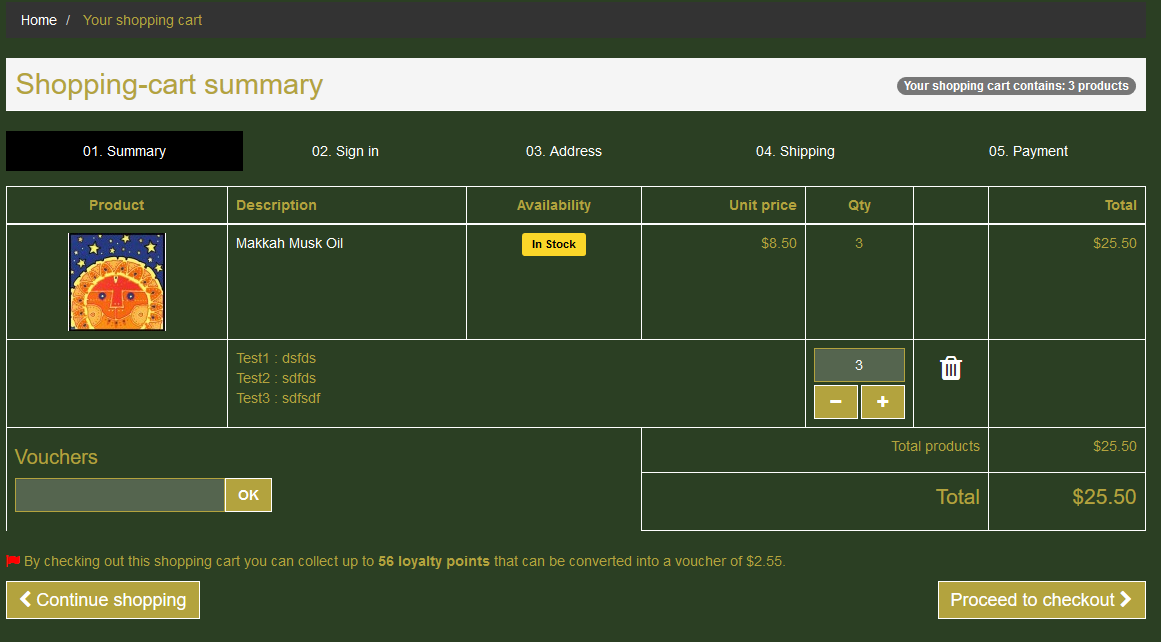This screenshot has width=1161, height=642.
Task: Switch to the 02. Sign in step
Action: click(345, 151)
